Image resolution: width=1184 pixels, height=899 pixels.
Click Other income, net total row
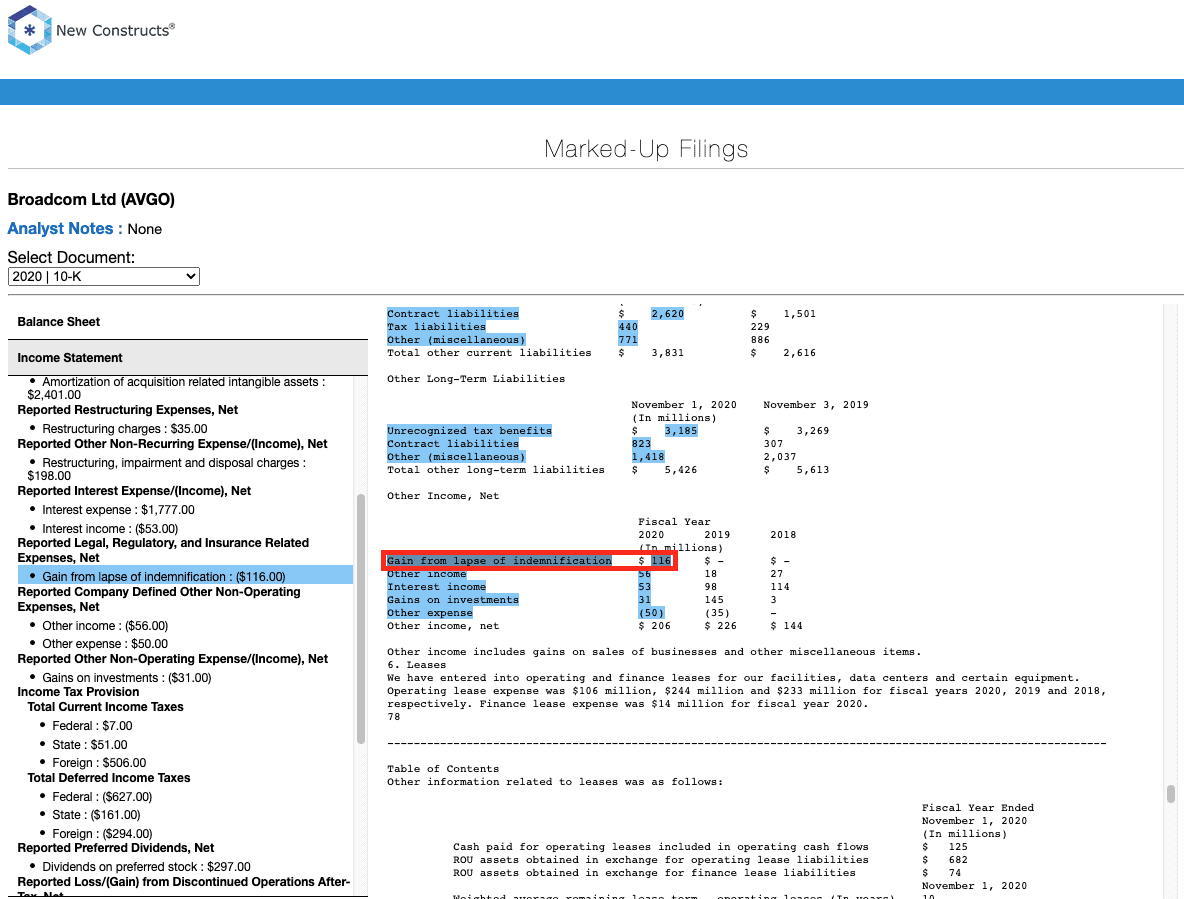point(595,627)
